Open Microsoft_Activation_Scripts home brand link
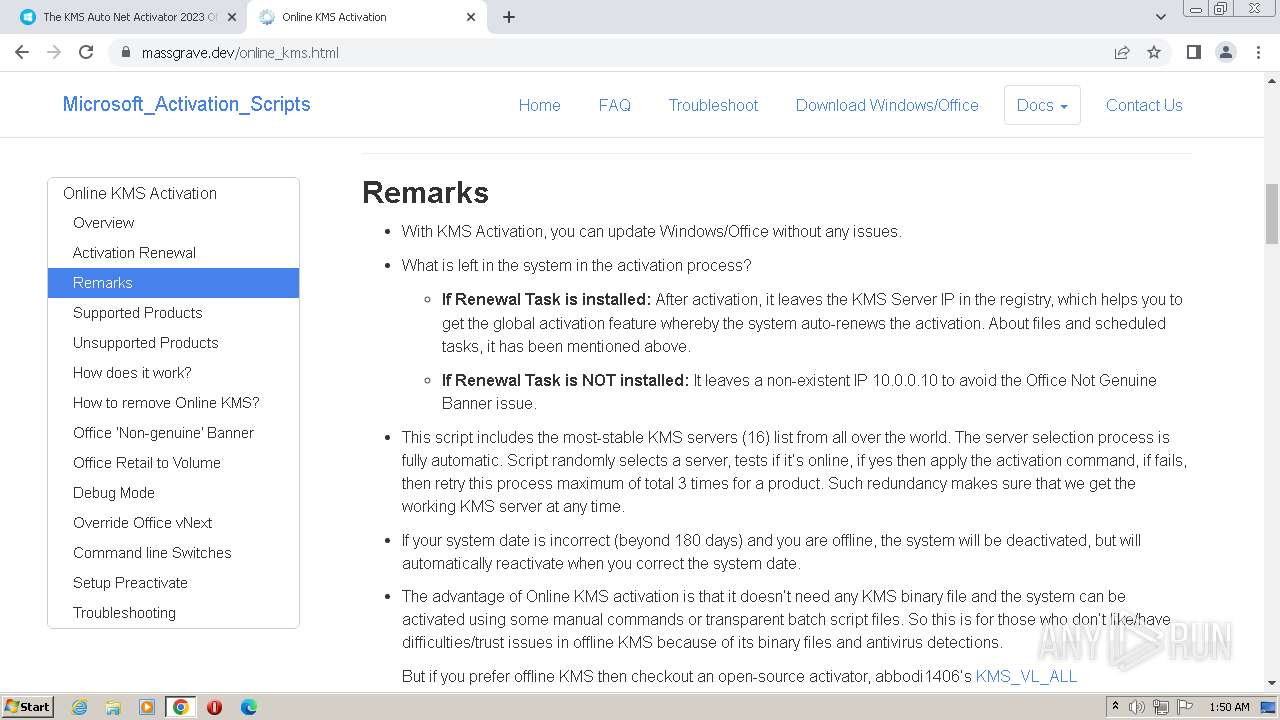1280x720 pixels. (186, 104)
